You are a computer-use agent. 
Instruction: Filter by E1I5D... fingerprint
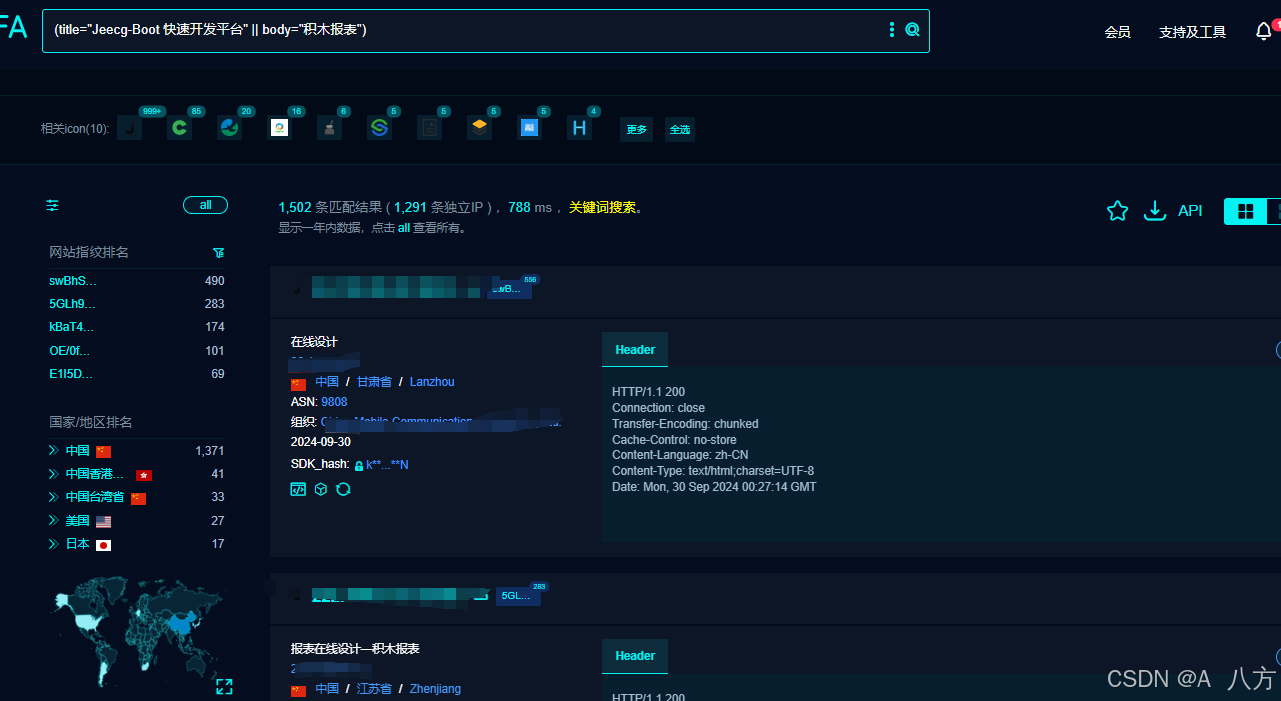point(71,374)
